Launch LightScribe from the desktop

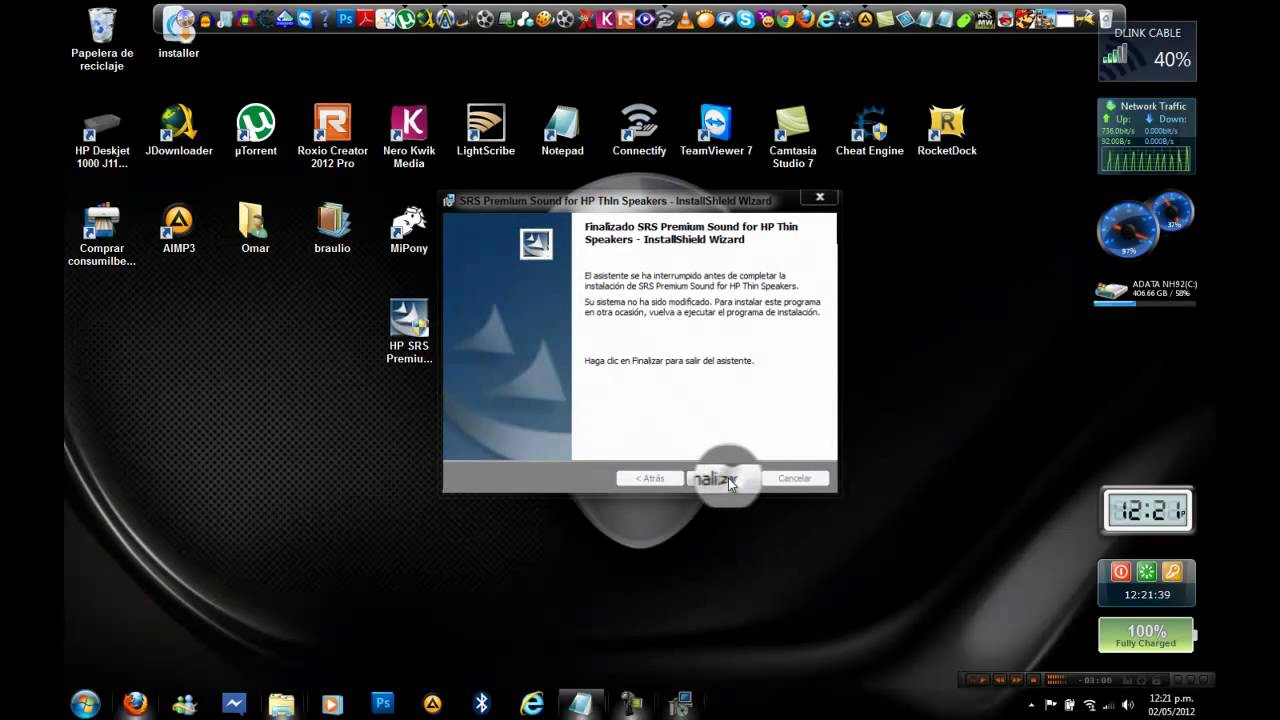[x=486, y=131]
